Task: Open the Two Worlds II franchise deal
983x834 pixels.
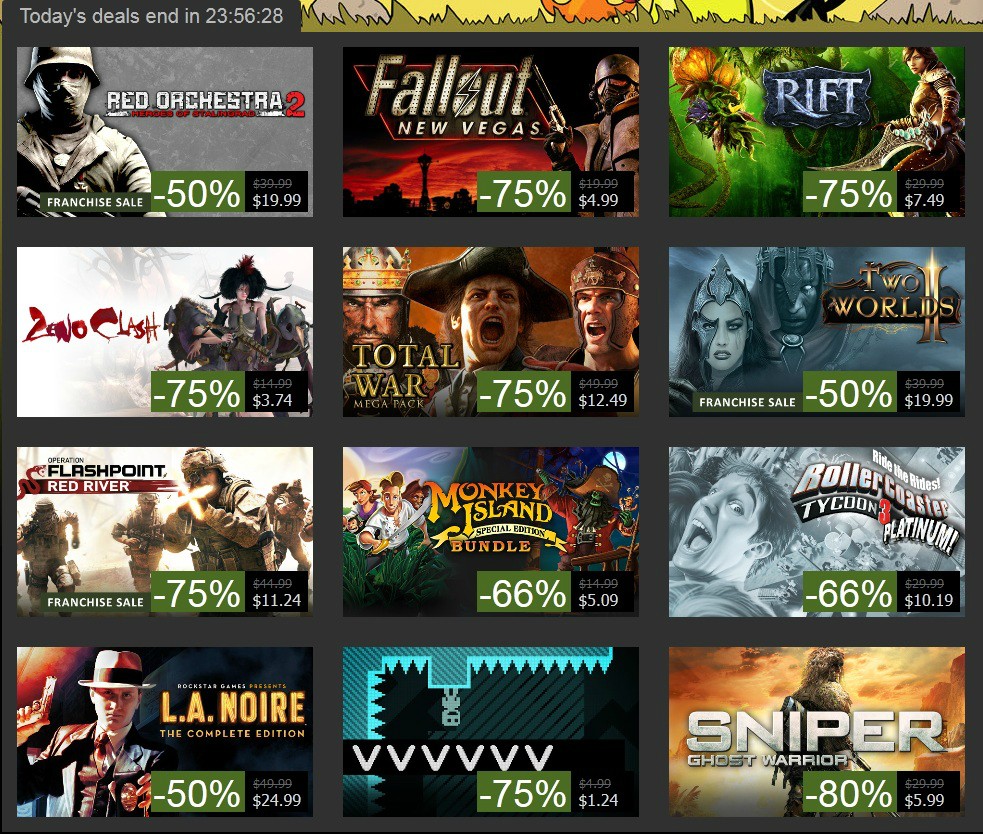Action: [817, 332]
